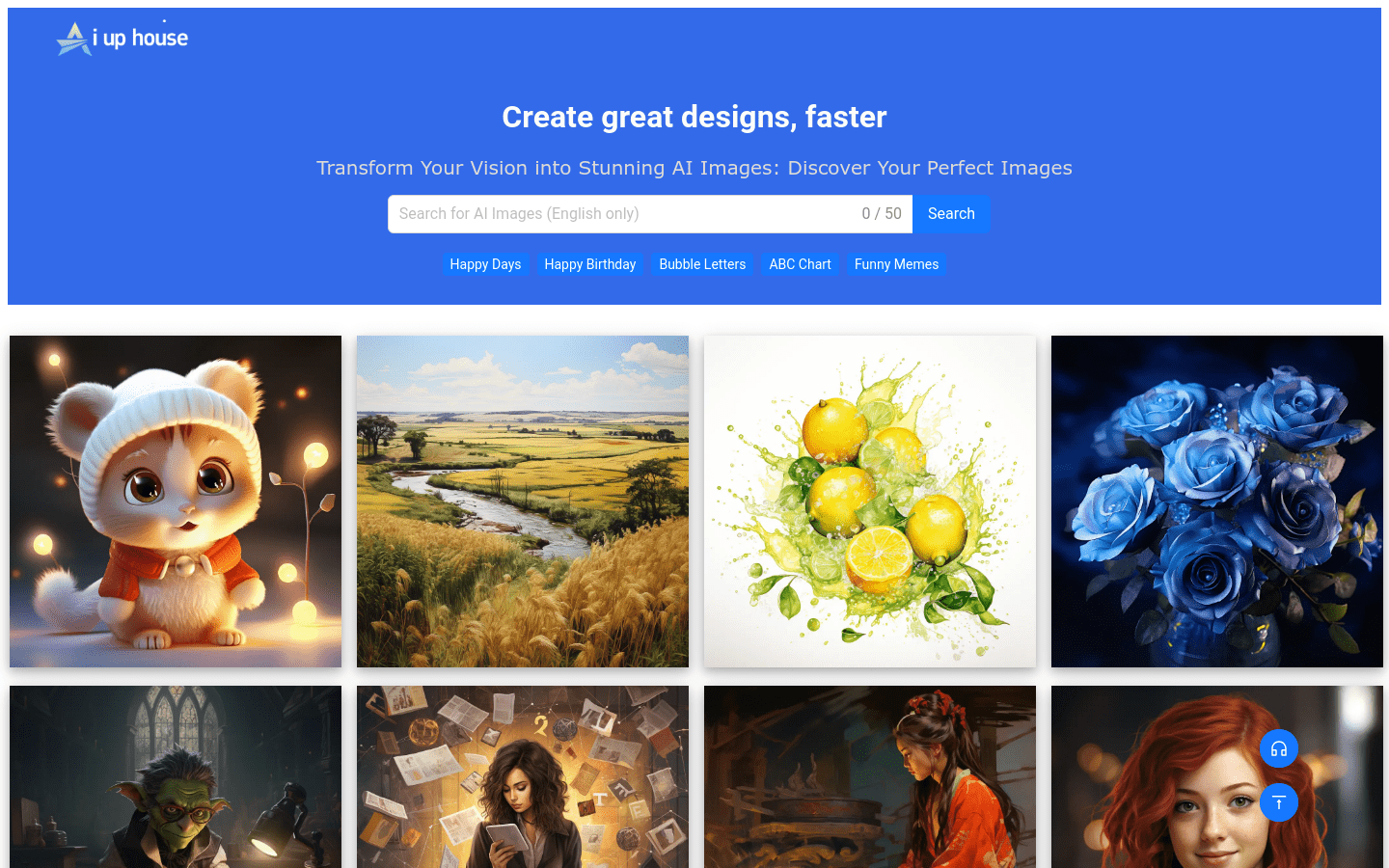
Task: Open the headset support floating button
Action: [x=1279, y=748]
